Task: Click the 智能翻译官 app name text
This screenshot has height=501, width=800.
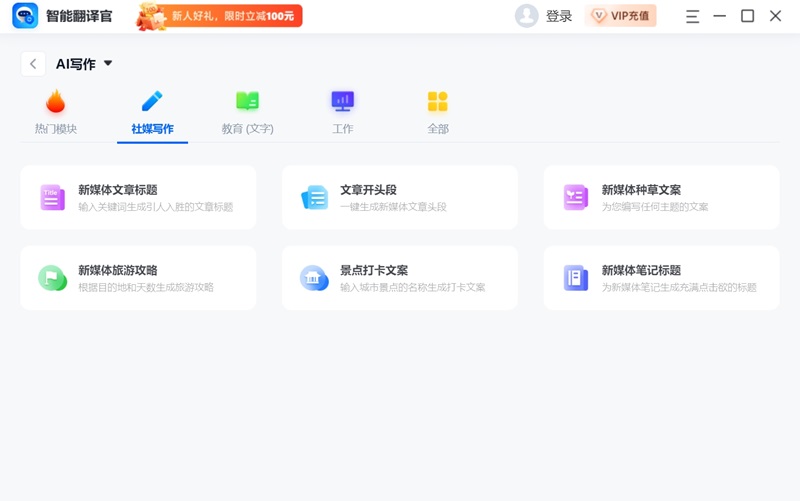Action: pyautogui.click(x=79, y=16)
